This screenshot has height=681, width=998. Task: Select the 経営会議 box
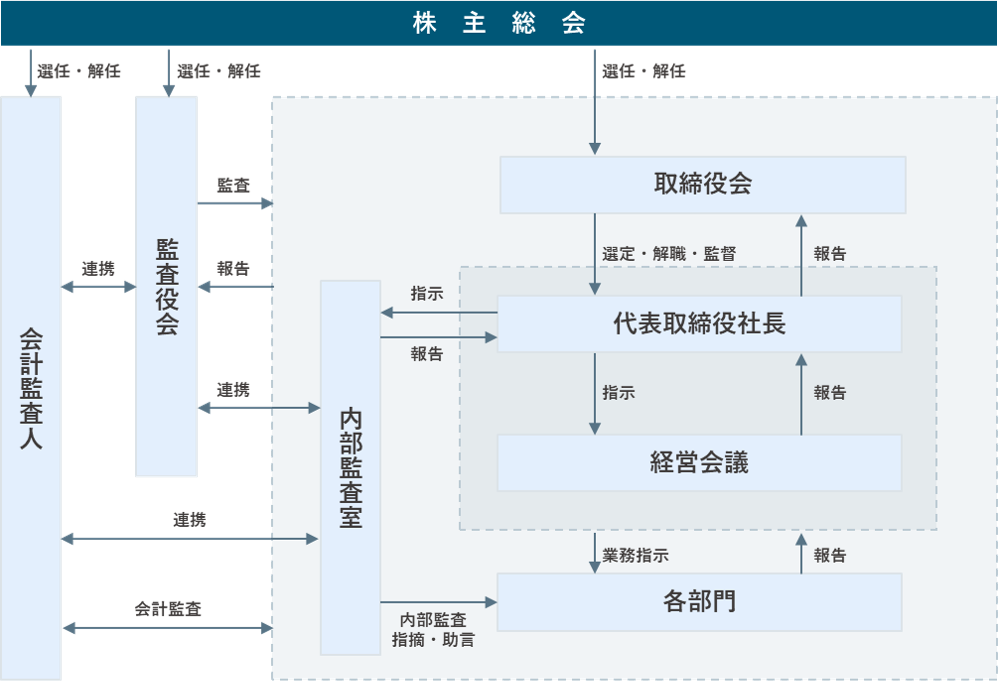698,464
